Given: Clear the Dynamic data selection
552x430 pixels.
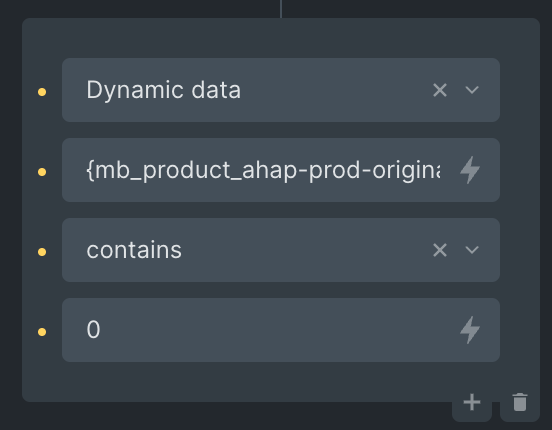Looking at the screenshot, I should [440, 90].
